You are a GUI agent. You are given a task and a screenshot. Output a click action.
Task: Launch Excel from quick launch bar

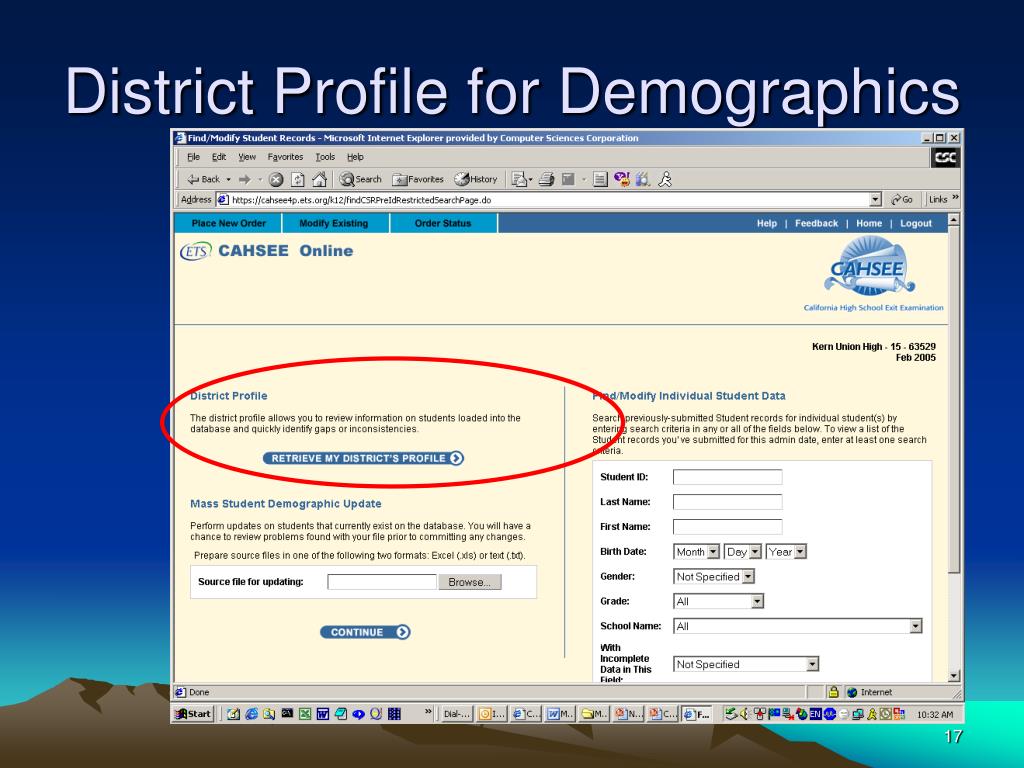pos(305,714)
